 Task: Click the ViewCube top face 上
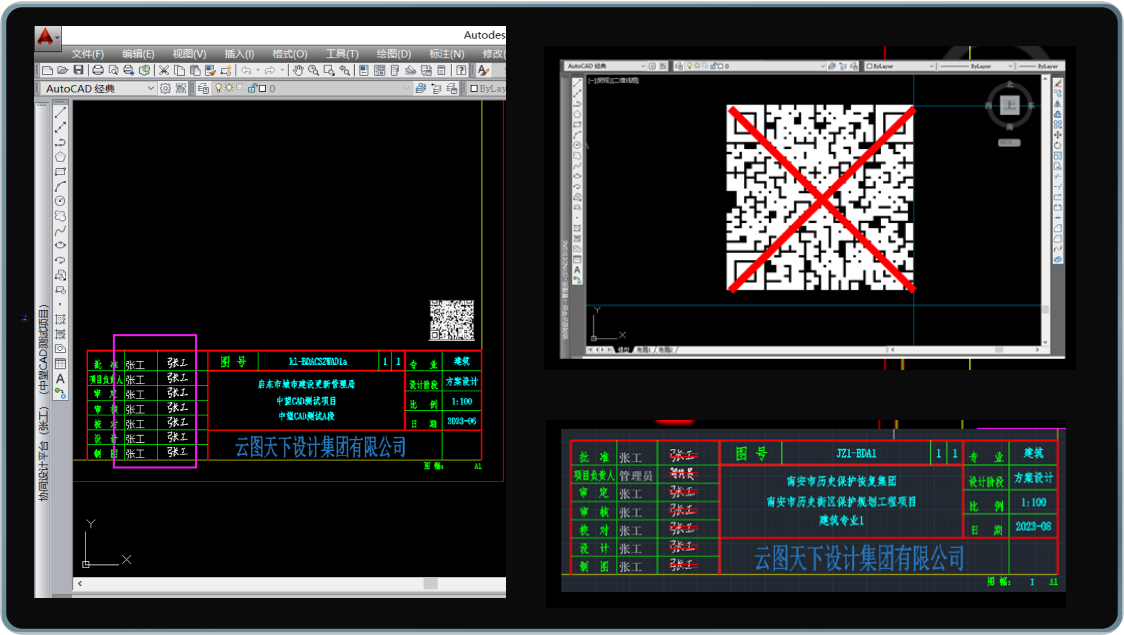click(x=1010, y=105)
